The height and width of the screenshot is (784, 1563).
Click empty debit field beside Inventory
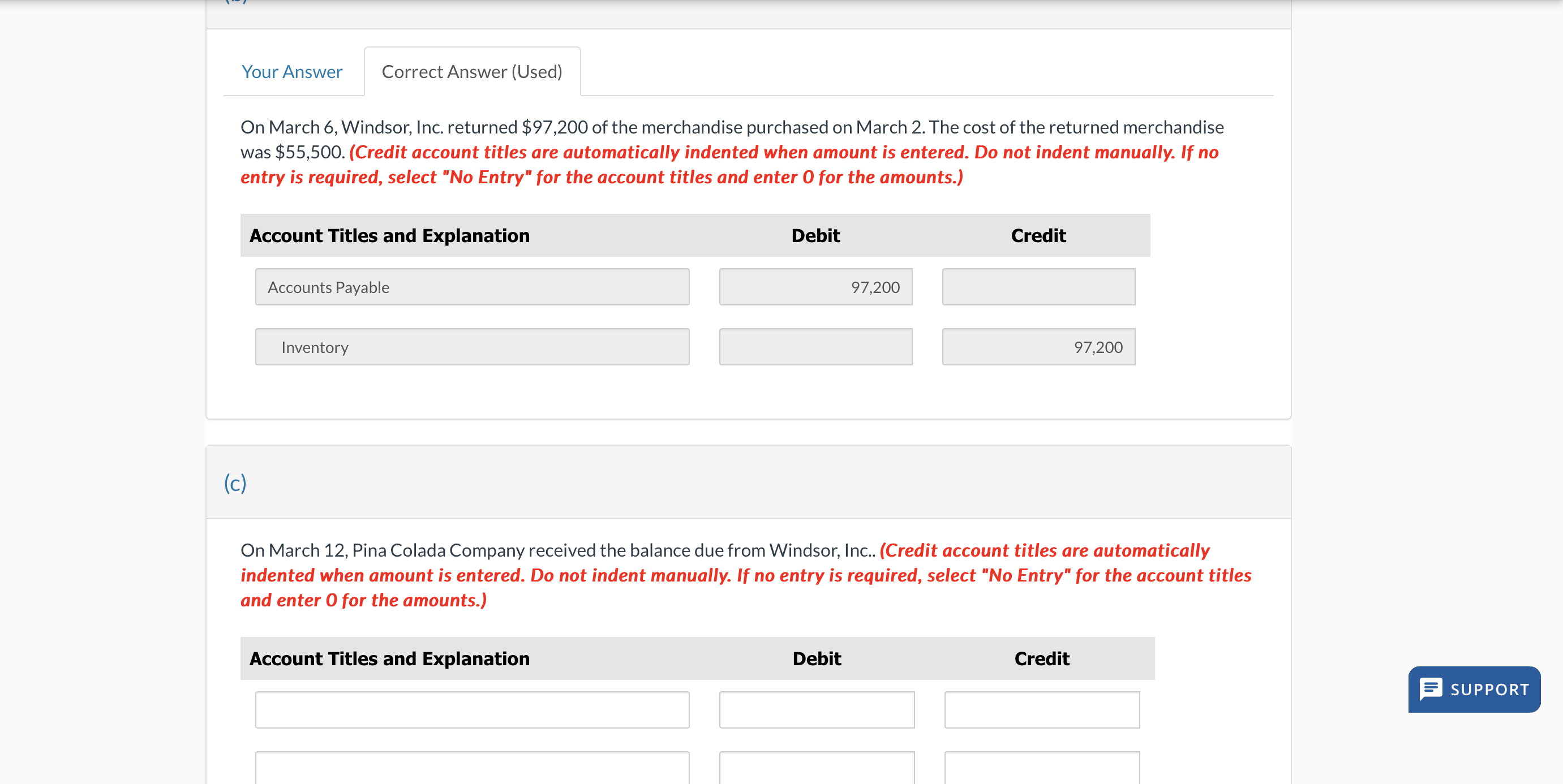815,347
